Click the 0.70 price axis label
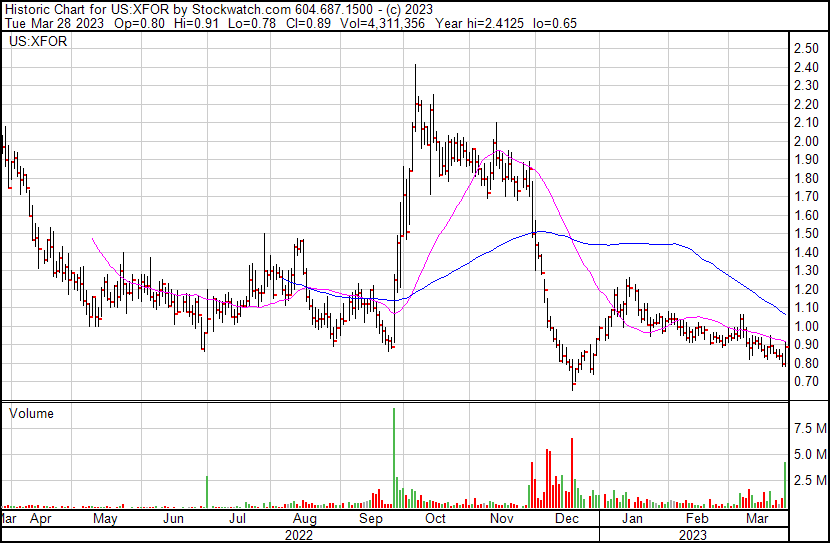 coord(806,382)
